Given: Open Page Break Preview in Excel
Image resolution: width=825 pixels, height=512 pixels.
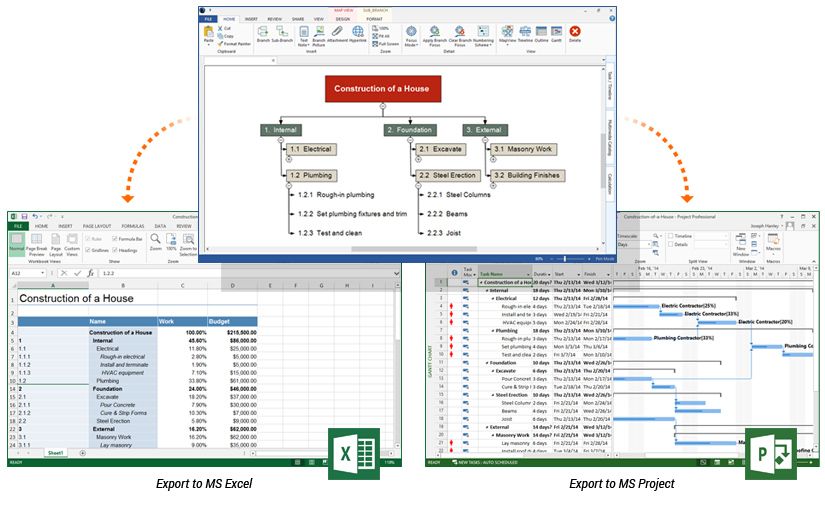Looking at the screenshot, I should click(36, 245).
